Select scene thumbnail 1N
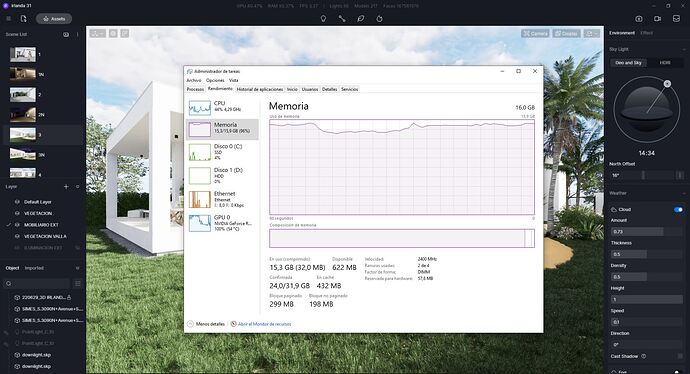 [23, 74]
